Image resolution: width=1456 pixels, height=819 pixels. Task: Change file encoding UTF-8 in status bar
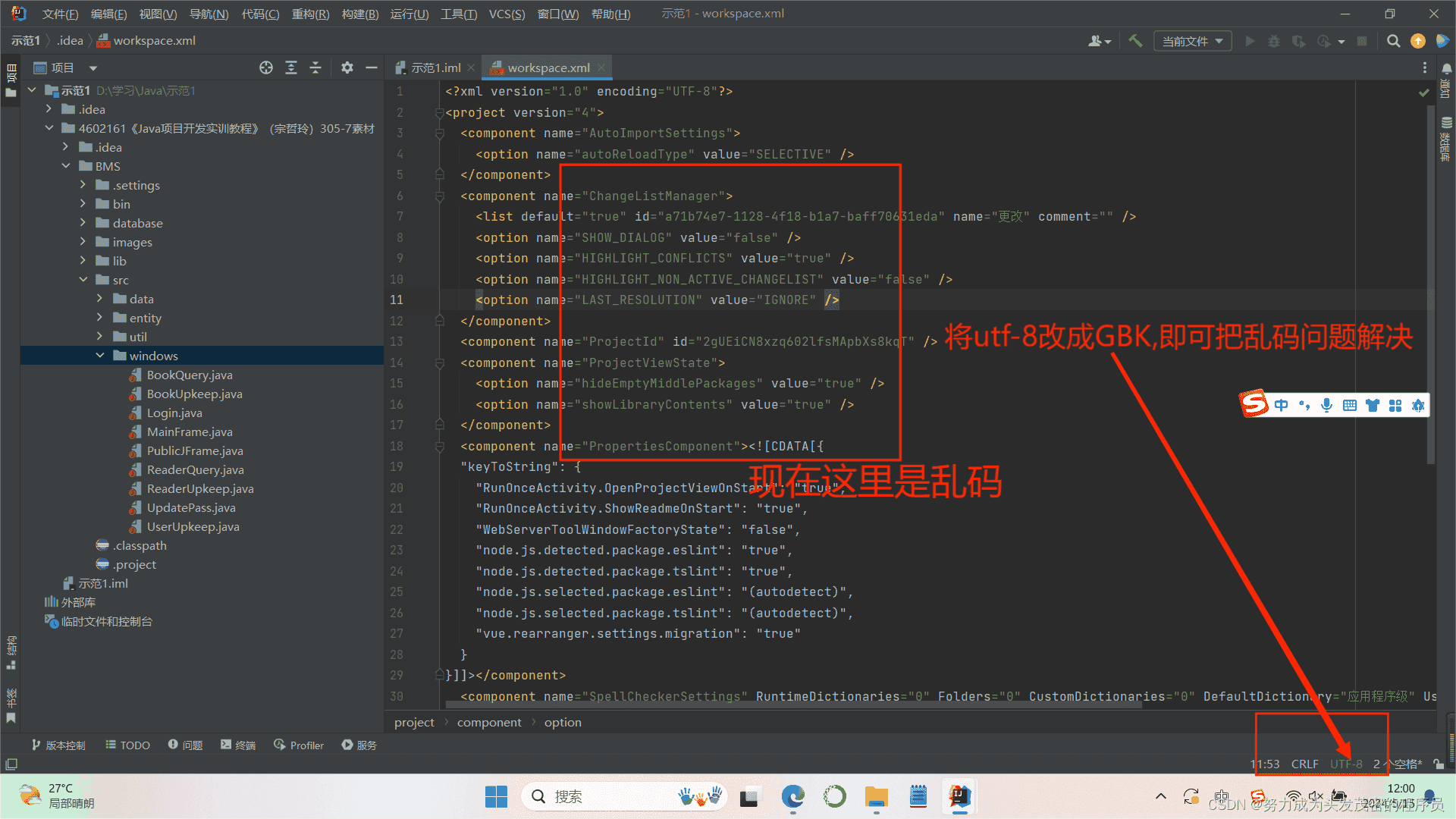[1346, 764]
